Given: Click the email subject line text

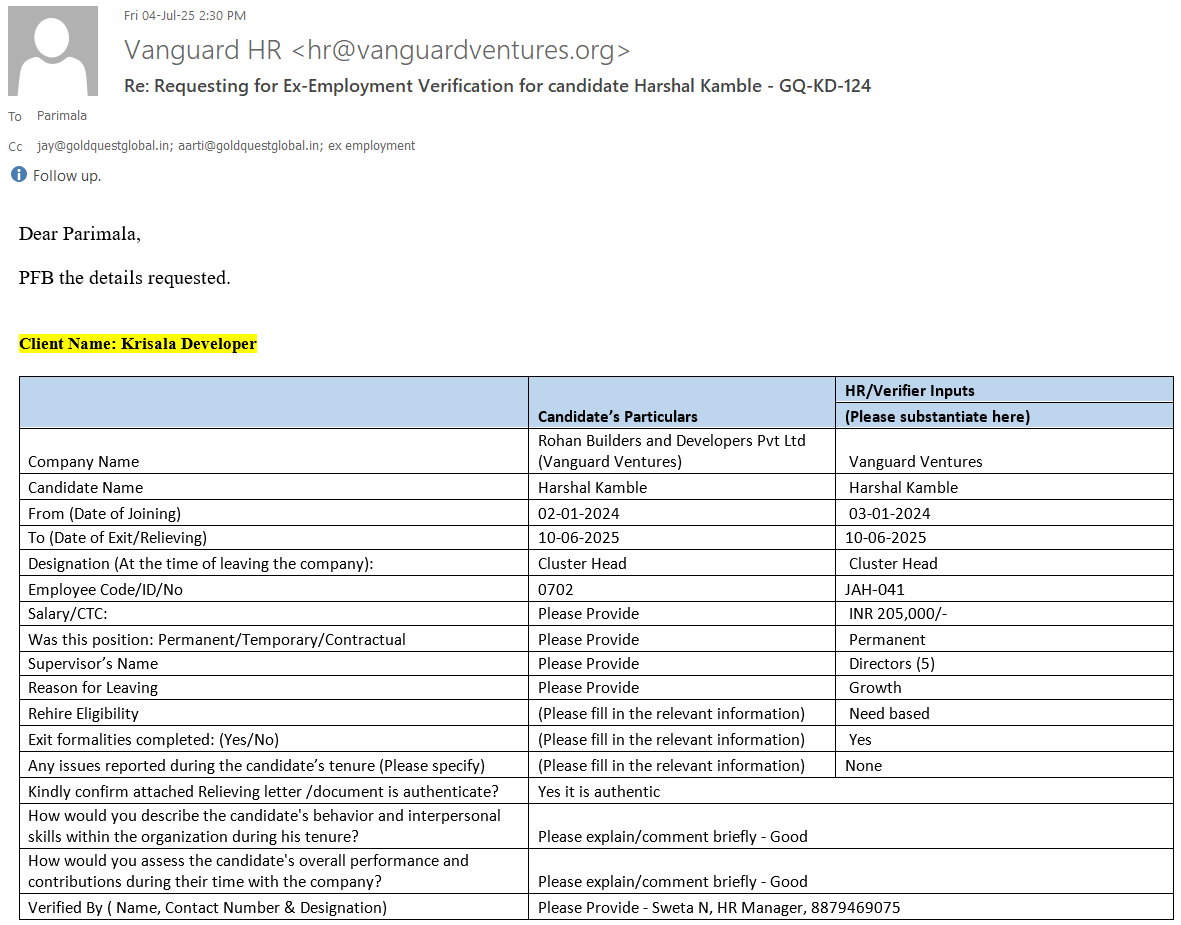Looking at the screenshot, I should (497, 86).
